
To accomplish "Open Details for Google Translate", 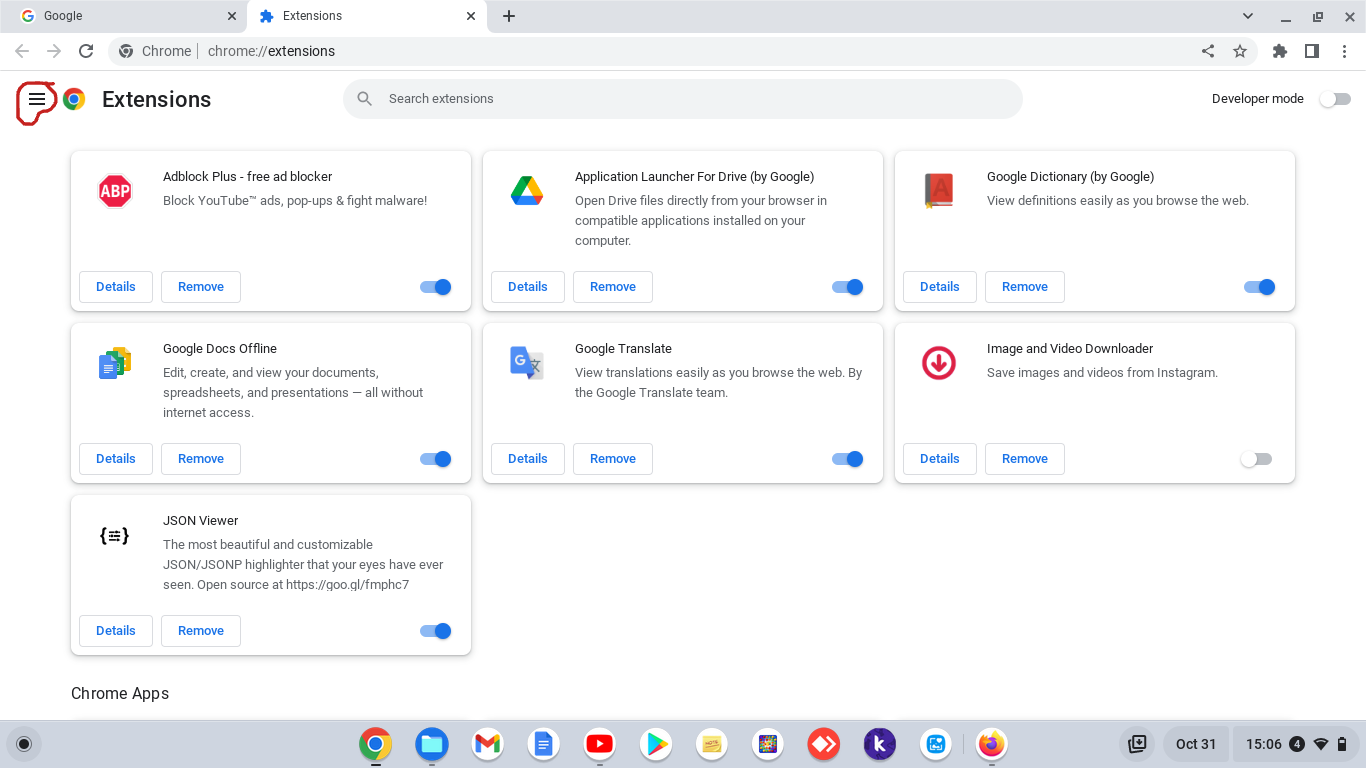I will (528, 459).
